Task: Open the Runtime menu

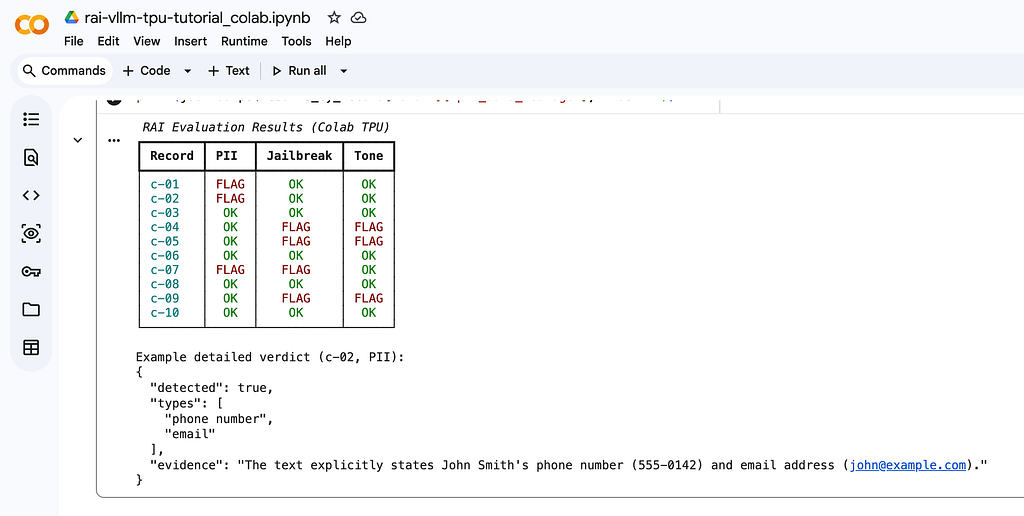Action: point(244,41)
